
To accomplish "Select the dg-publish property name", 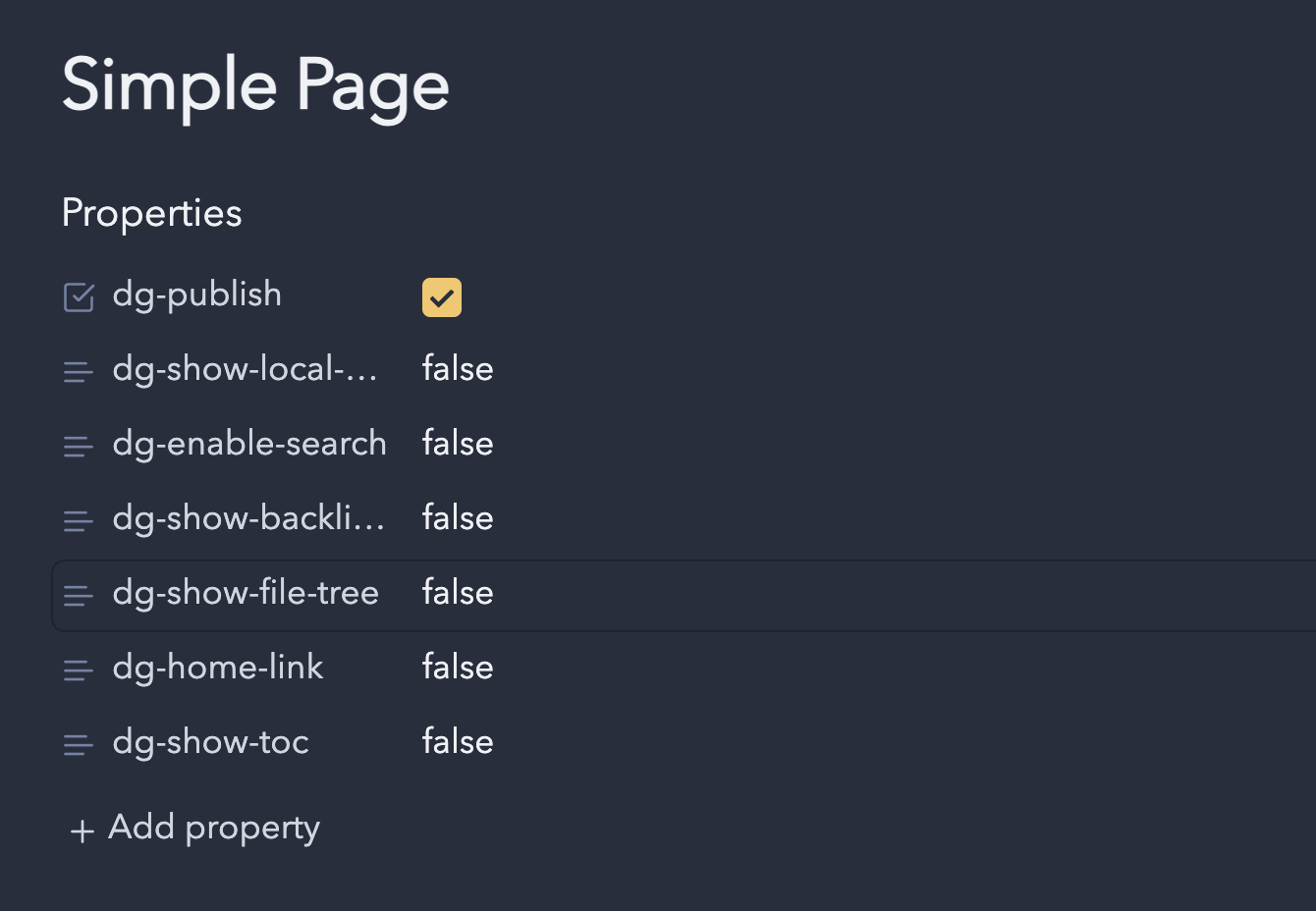I will (x=197, y=295).
